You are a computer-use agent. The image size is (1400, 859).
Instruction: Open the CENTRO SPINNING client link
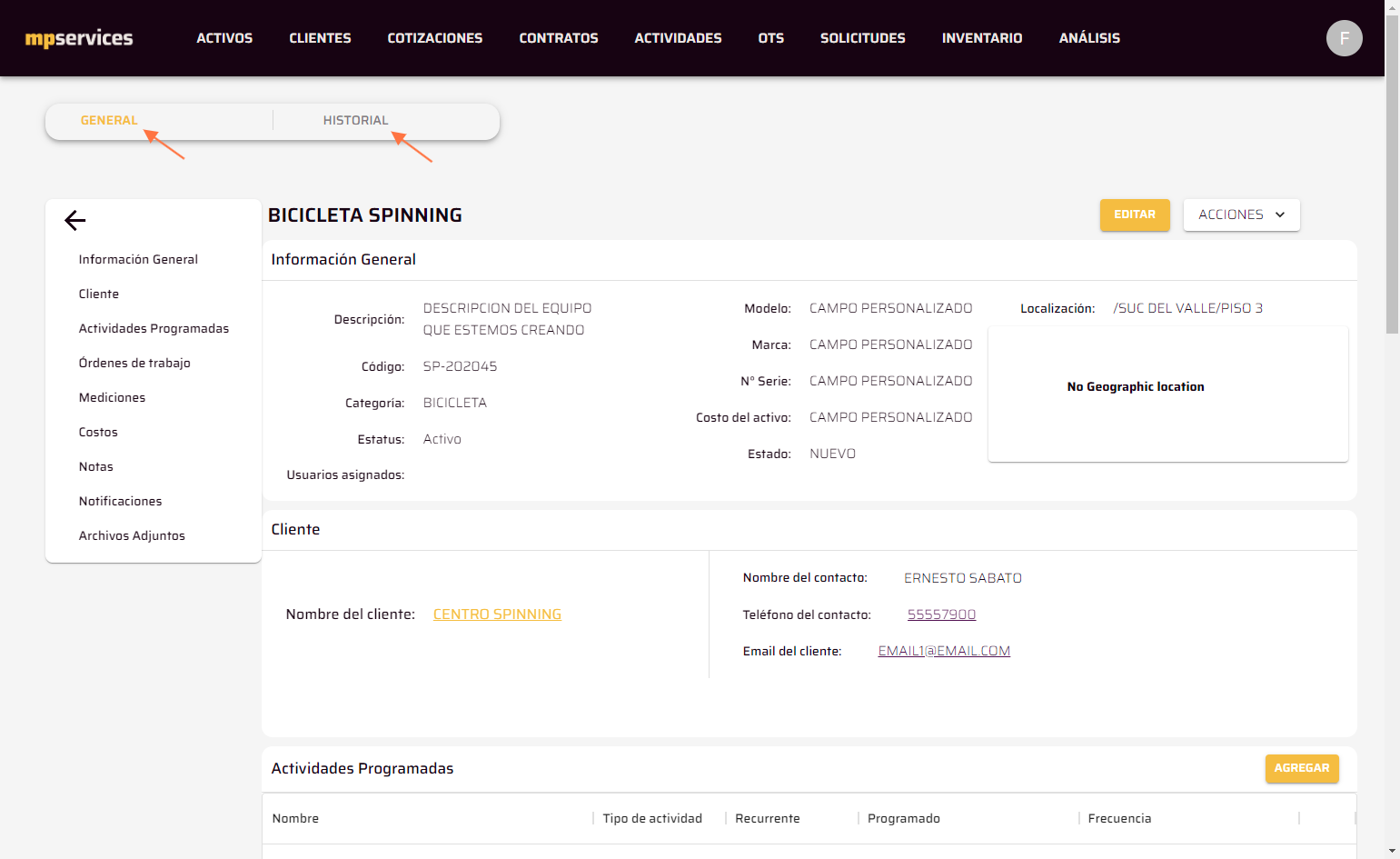pos(497,614)
